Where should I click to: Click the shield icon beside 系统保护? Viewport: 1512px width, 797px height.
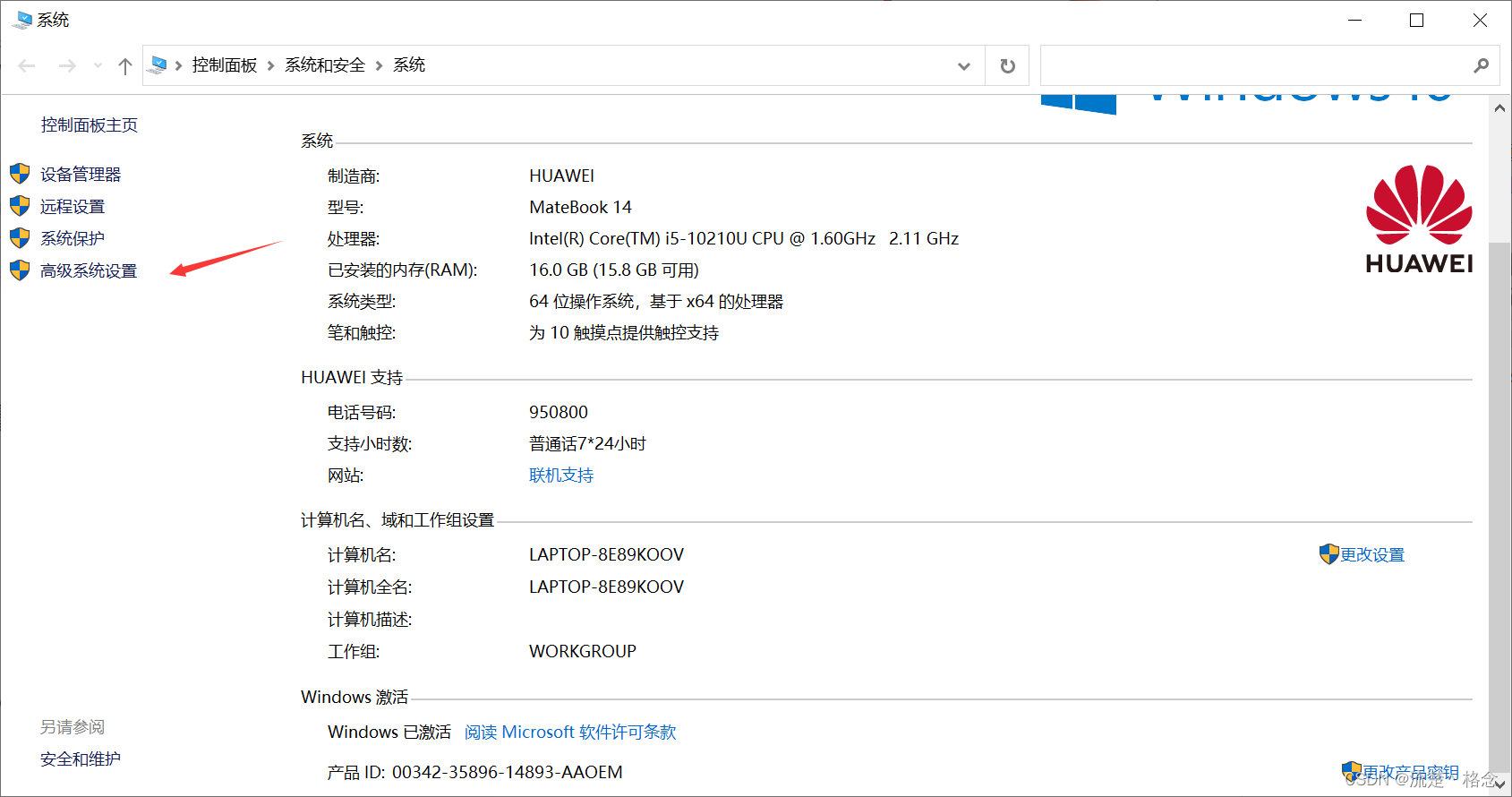[20, 238]
